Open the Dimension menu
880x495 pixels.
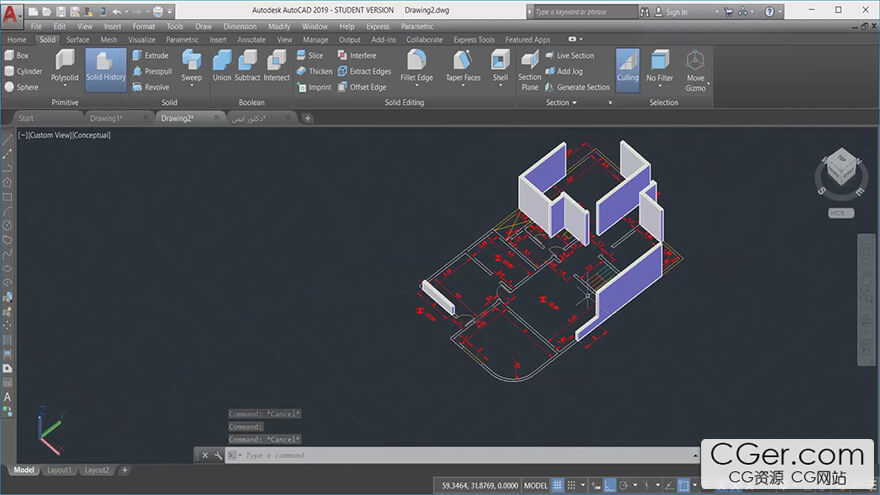tap(239, 26)
